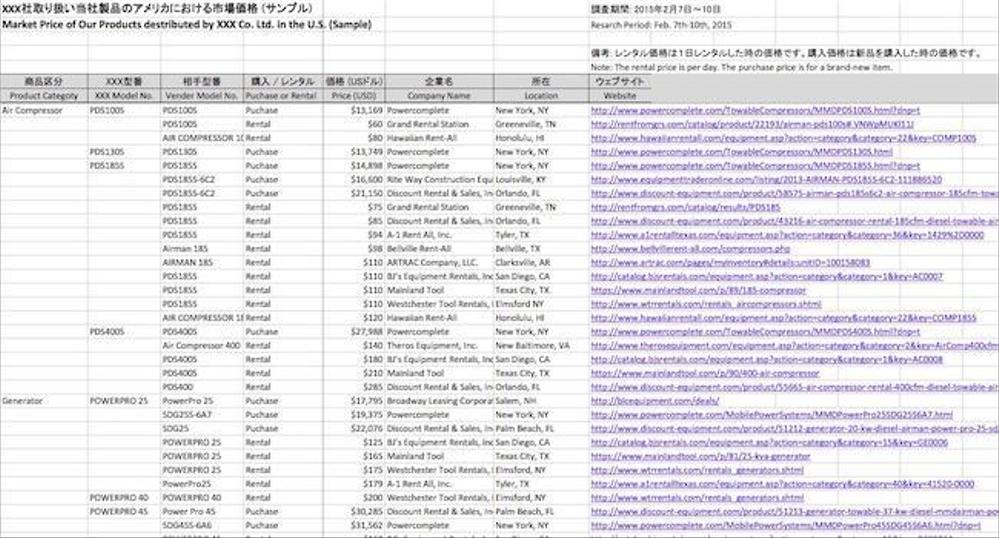Select the 'Vender Model No.' header cell
Image resolution: width=999 pixels, height=538 pixels.
[x=202, y=96]
